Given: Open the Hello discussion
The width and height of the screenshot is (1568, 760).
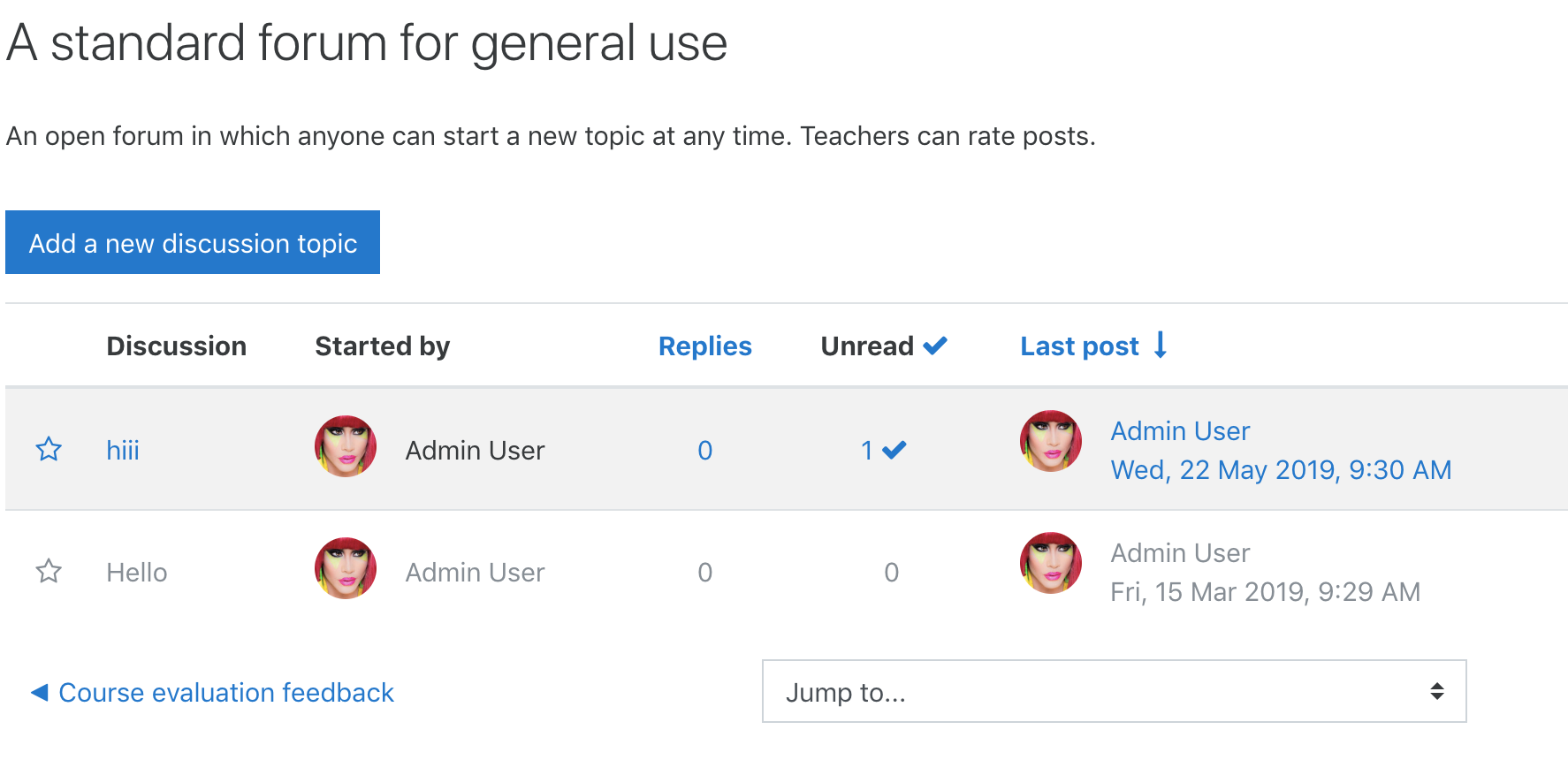Looking at the screenshot, I should (x=137, y=573).
